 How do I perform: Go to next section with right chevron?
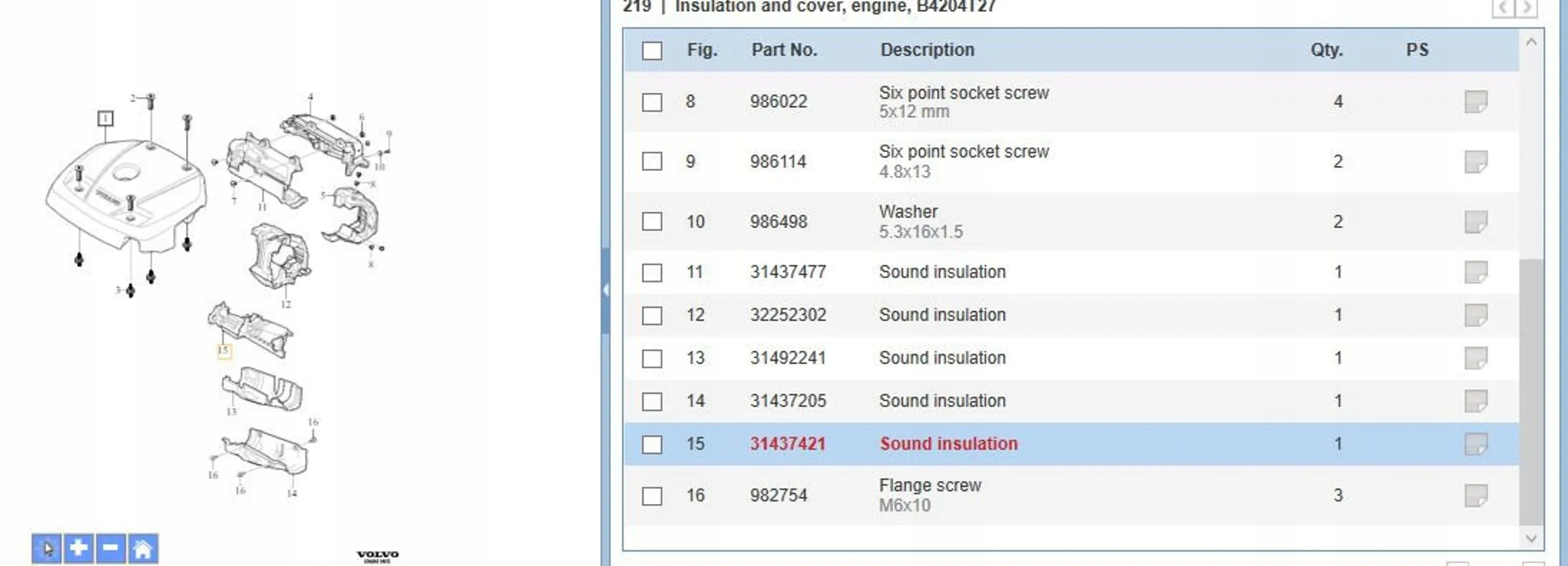(x=1527, y=8)
